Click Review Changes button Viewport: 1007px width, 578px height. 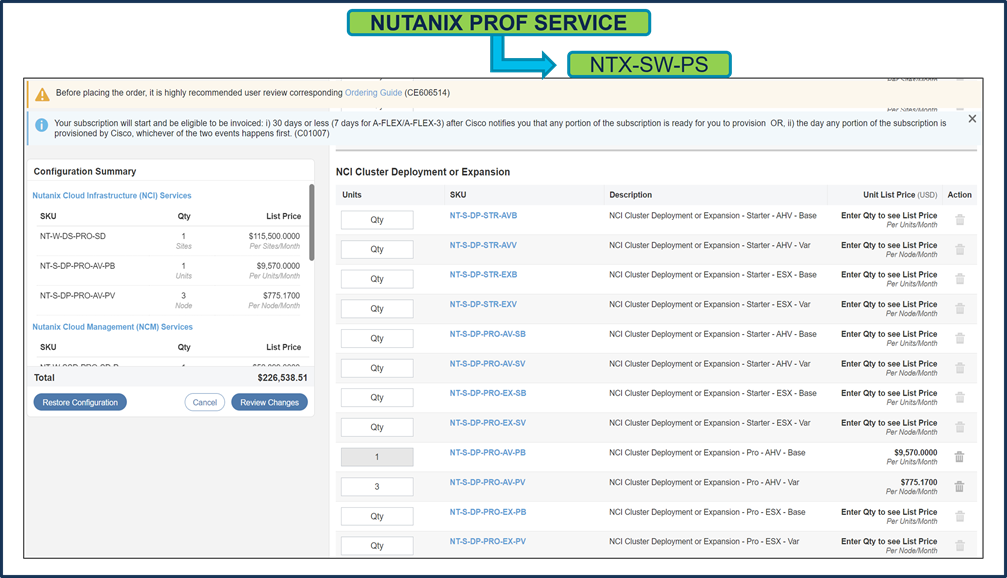point(270,402)
